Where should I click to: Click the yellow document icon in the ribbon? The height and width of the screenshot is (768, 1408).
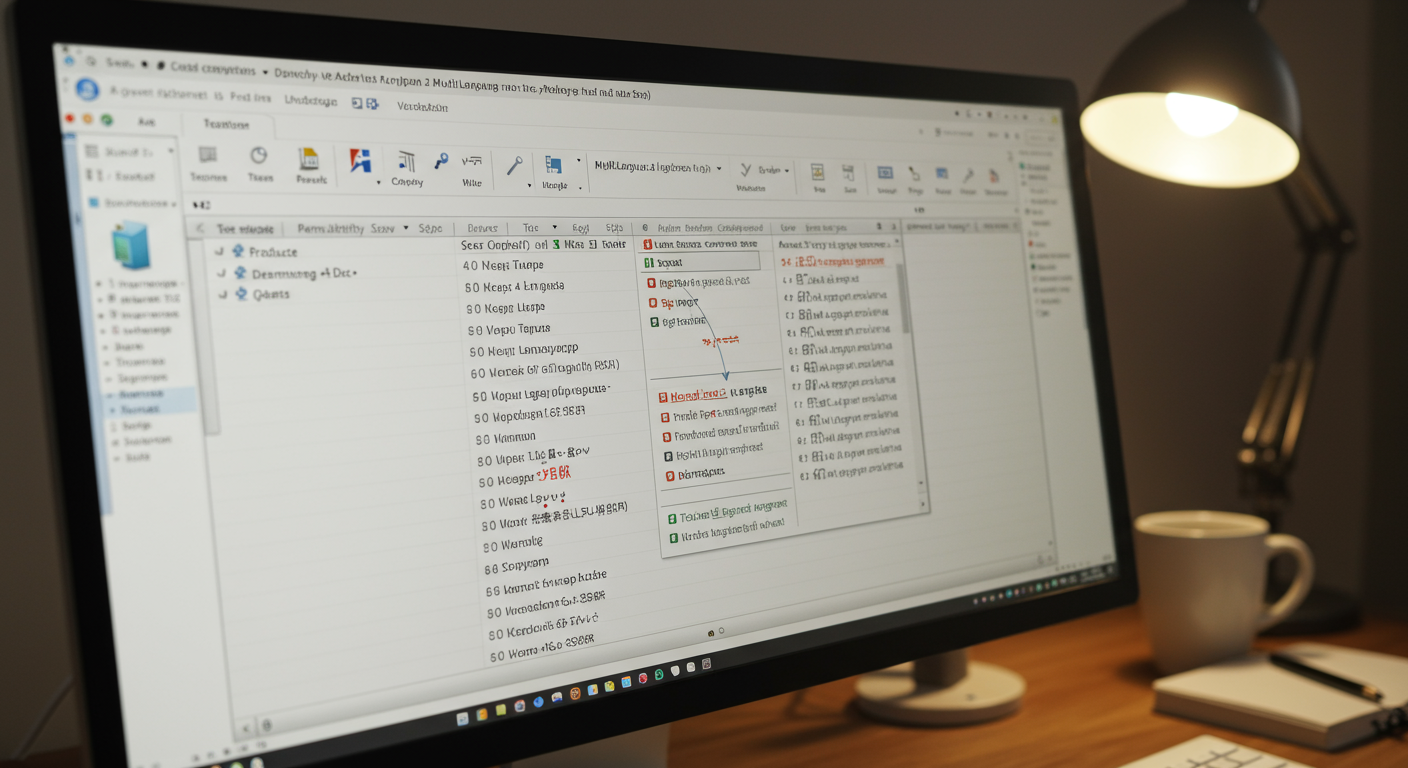[309, 160]
